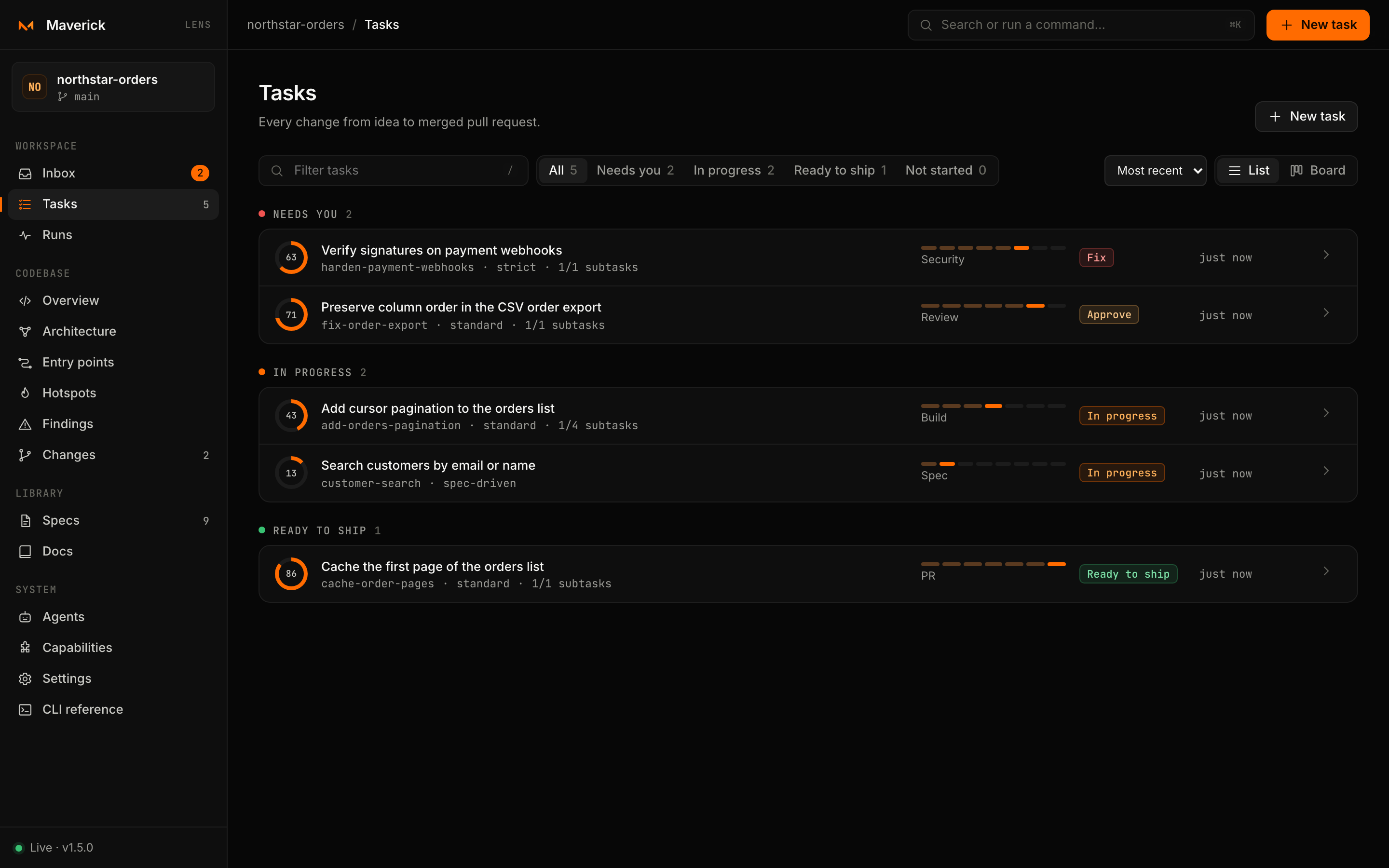Image resolution: width=1389 pixels, height=868 pixels.
Task: Click the Approve status badge
Action: [1109, 314]
